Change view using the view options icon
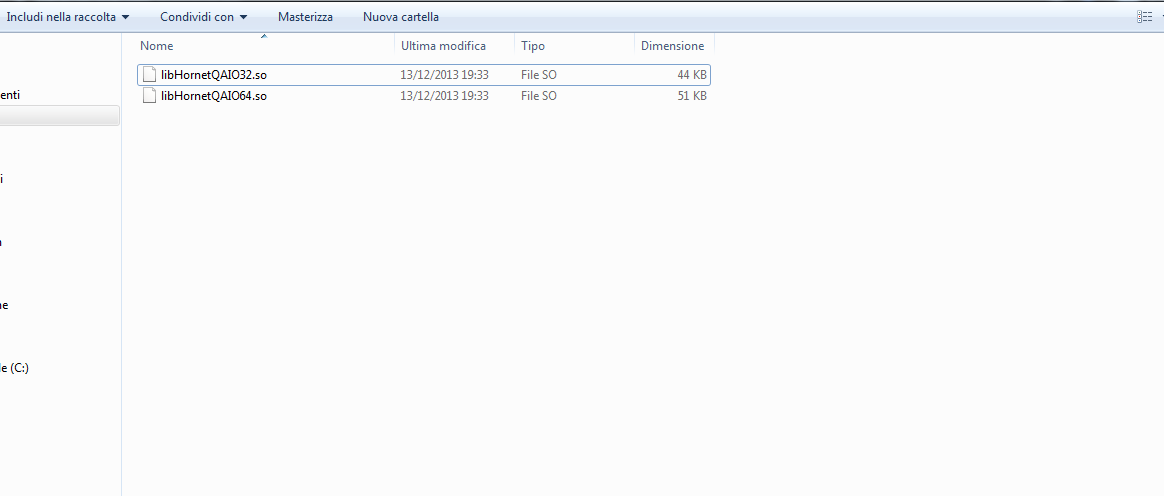1176x502 pixels. click(x=1144, y=17)
